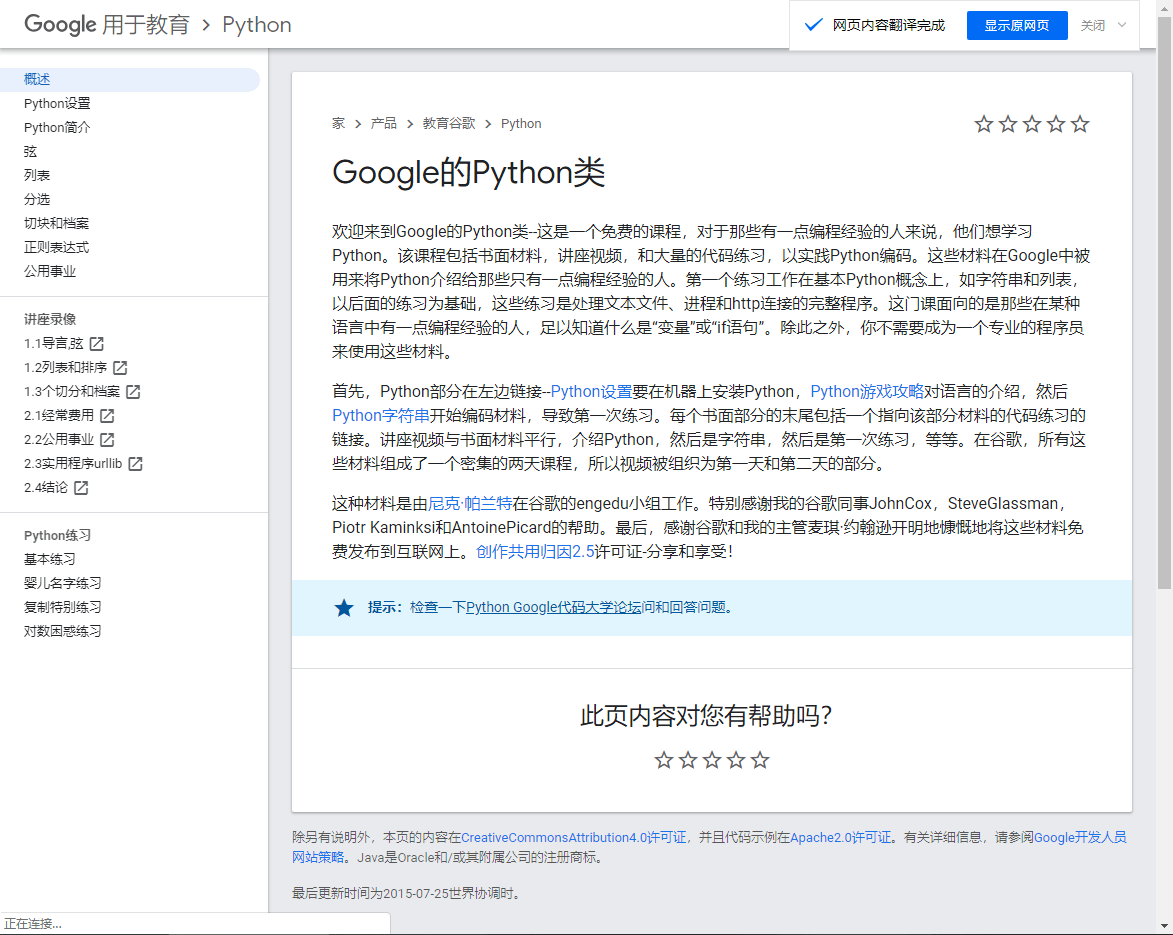Click the first star under the helpfulness question

pyautogui.click(x=664, y=760)
